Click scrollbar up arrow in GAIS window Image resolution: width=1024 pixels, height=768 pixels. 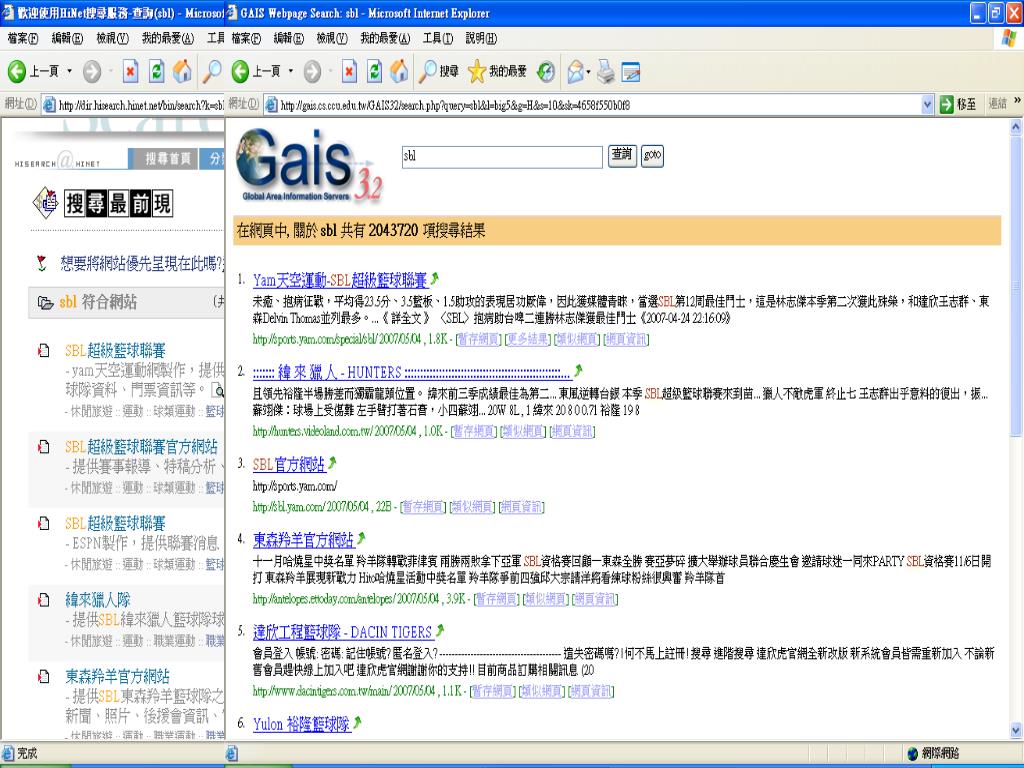click(1016, 127)
